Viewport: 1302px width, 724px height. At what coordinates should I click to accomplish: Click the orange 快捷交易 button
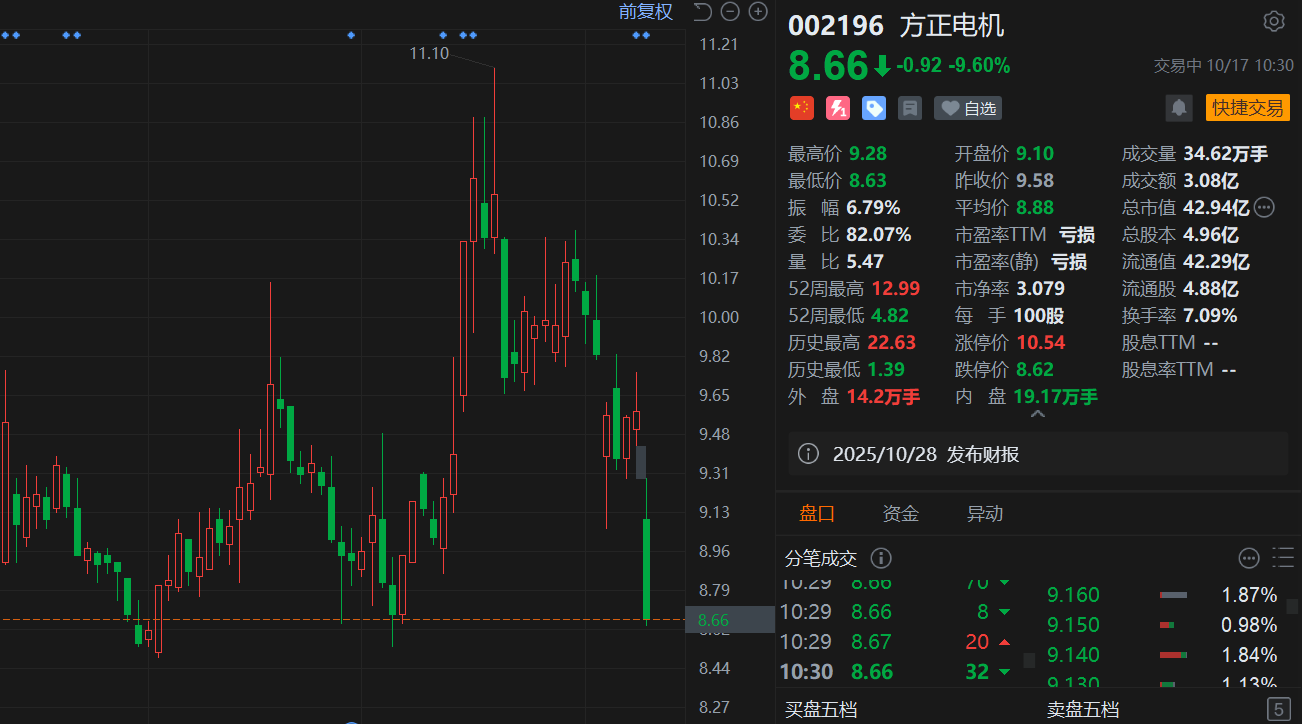click(x=1247, y=108)
